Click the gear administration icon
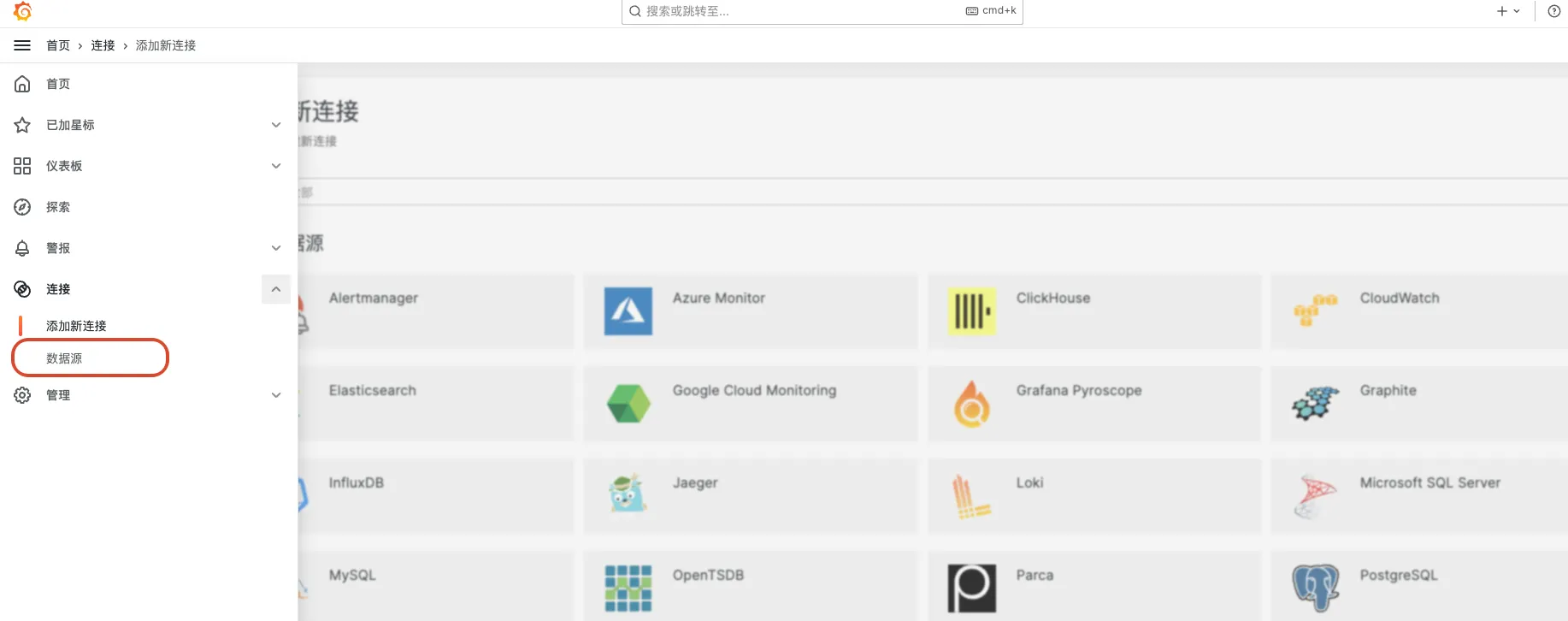This screenshot has height=621, width=1568. (22, 395)
